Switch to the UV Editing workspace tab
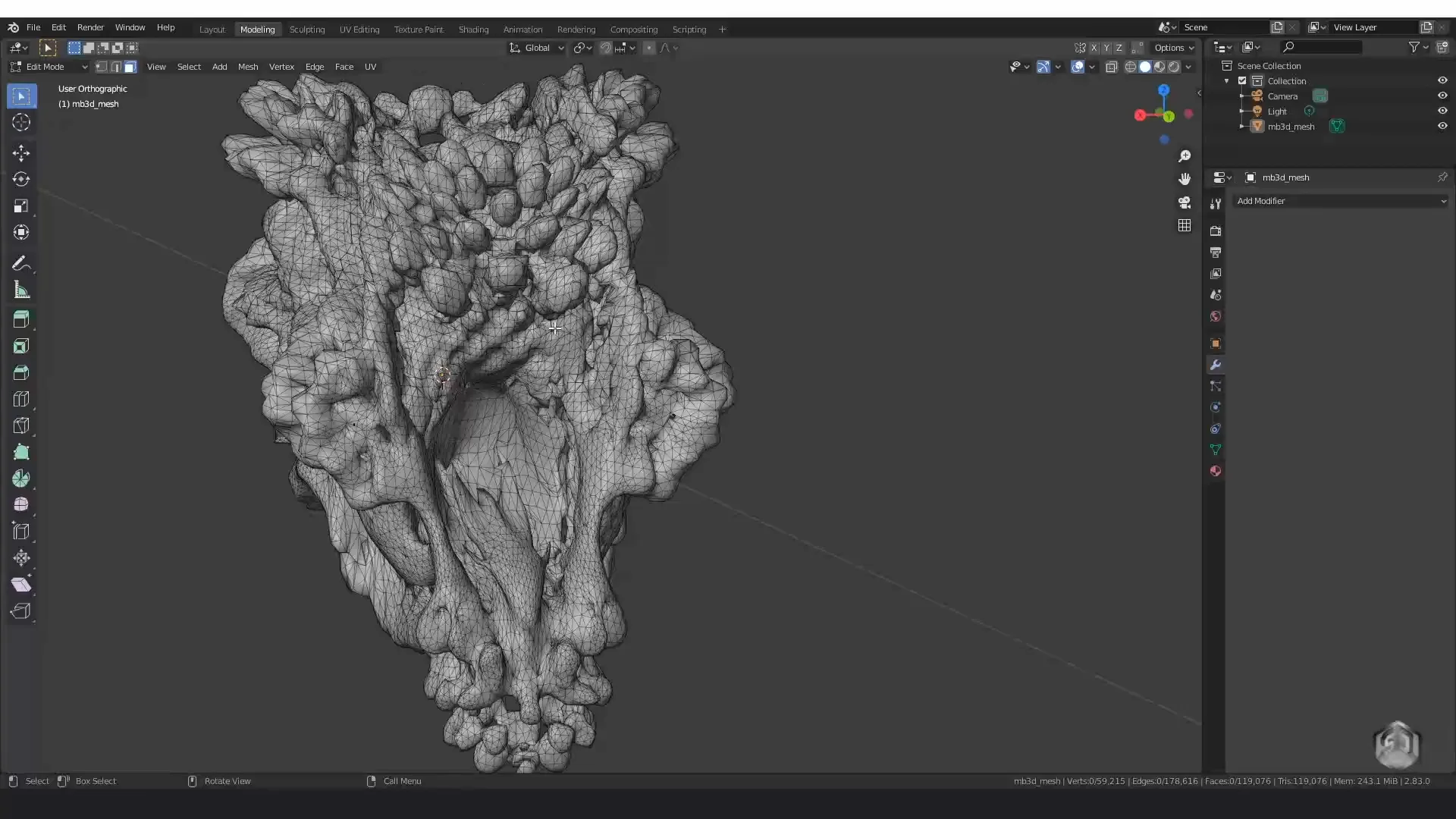1456x819 pixels. pyautogui.click(x=359, y=30)
